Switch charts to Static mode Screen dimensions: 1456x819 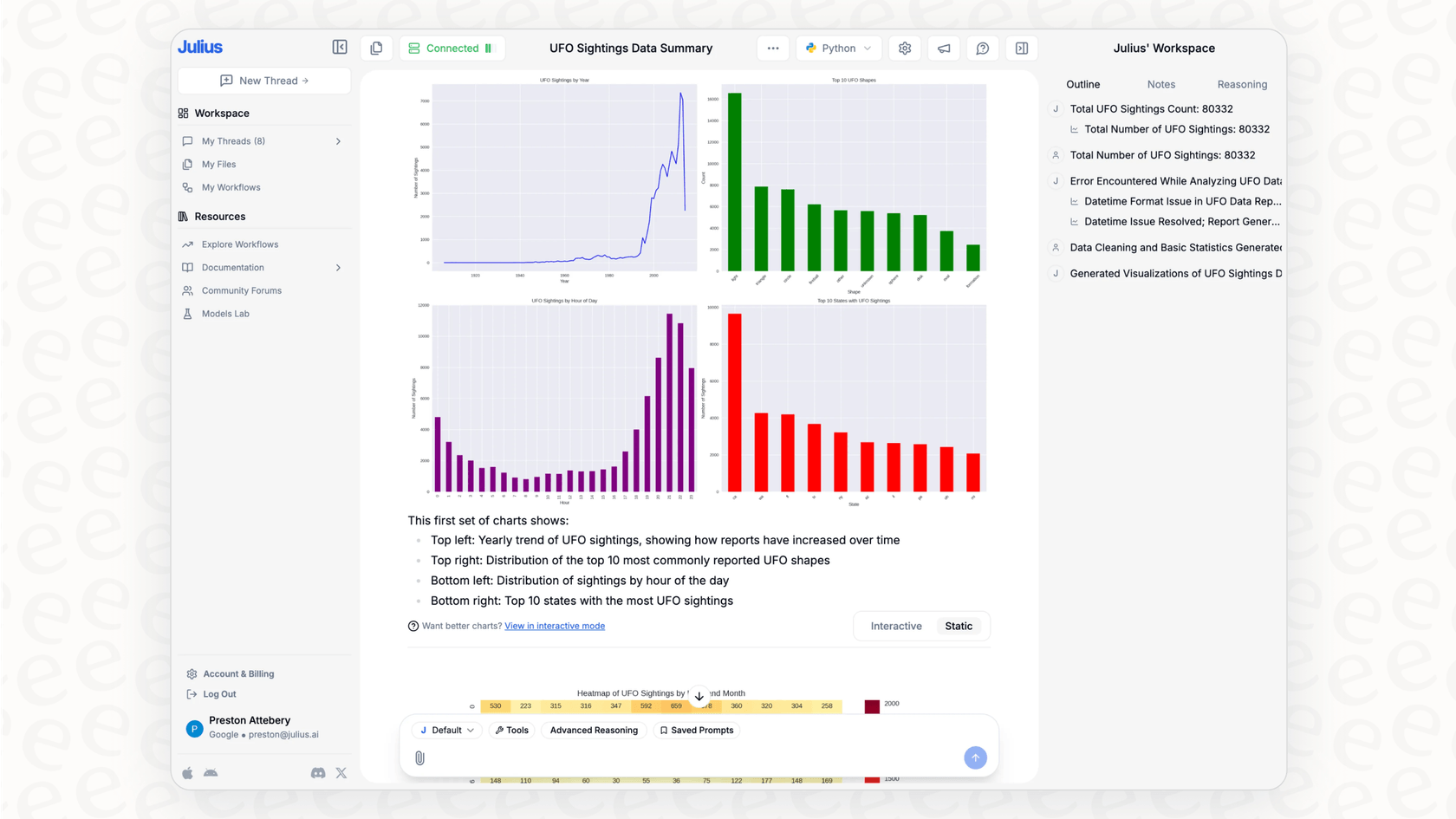pos(959,626)
